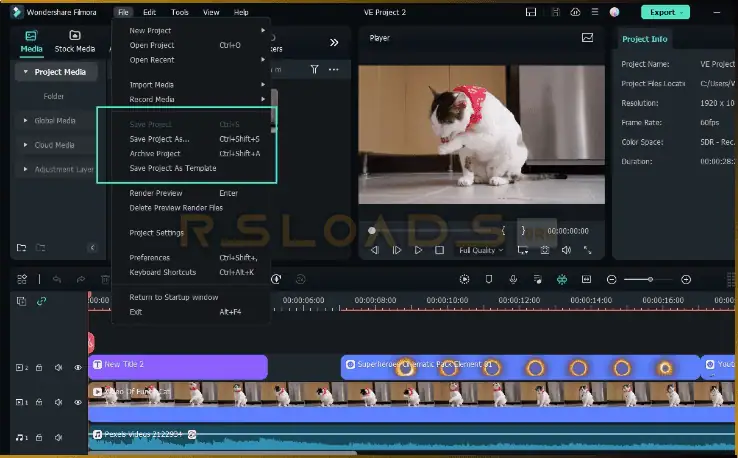
Task: Click the filter icon in media panel
Action: tap(314, 70)
